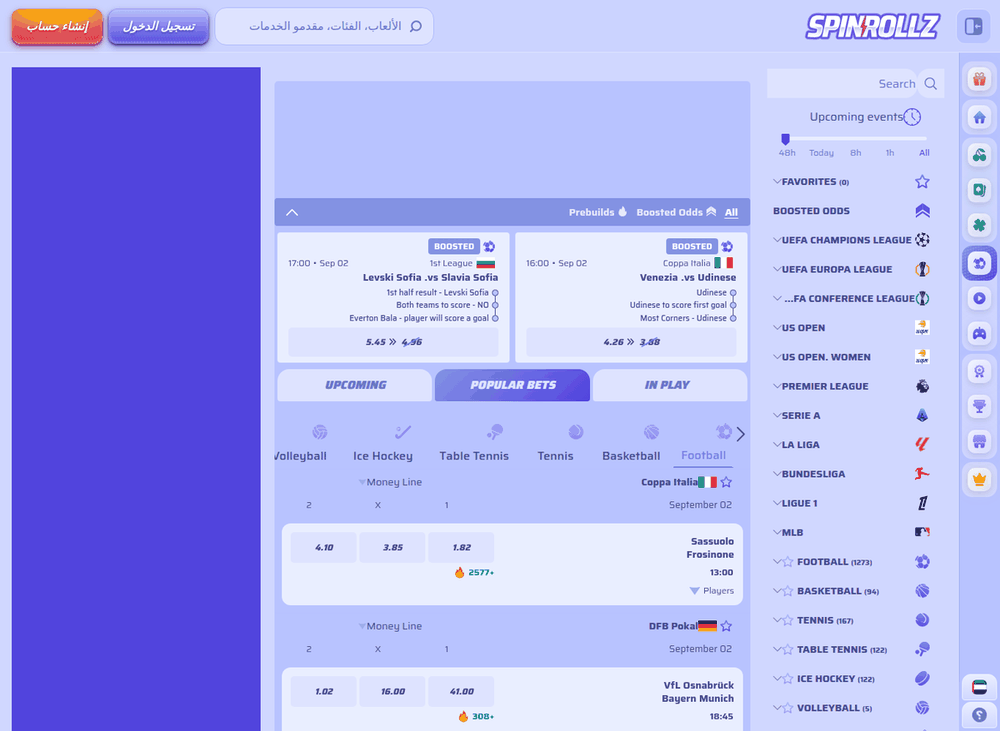Switch to the In Play tab

click(x=670, y=385)
